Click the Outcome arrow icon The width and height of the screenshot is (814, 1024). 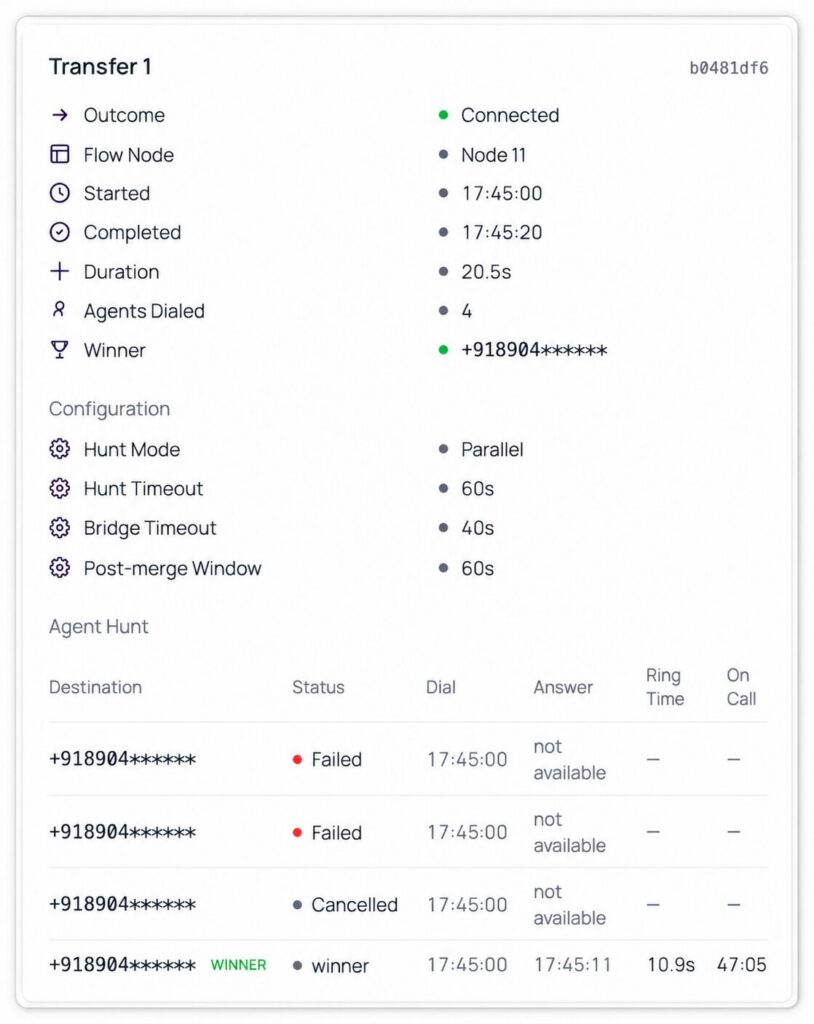(x=59, y=115)
